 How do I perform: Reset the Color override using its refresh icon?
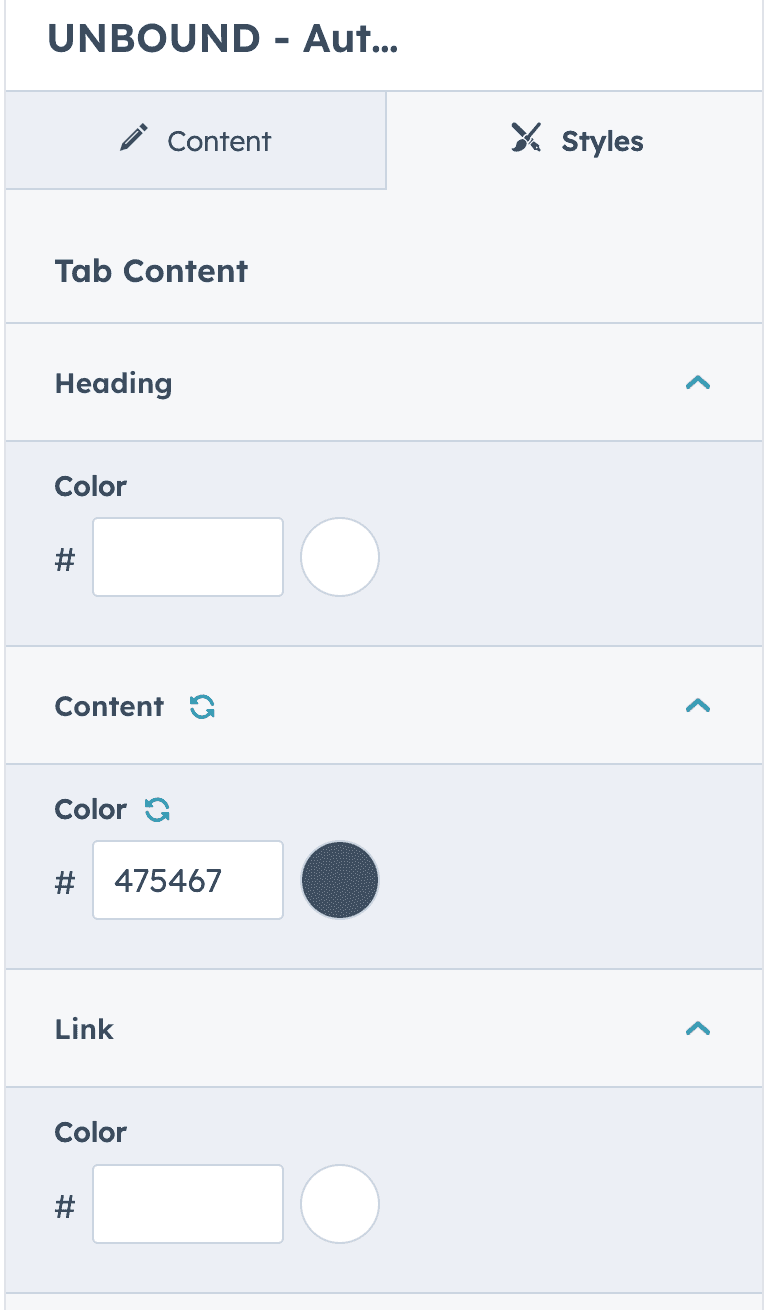click(x=157, y=809)
